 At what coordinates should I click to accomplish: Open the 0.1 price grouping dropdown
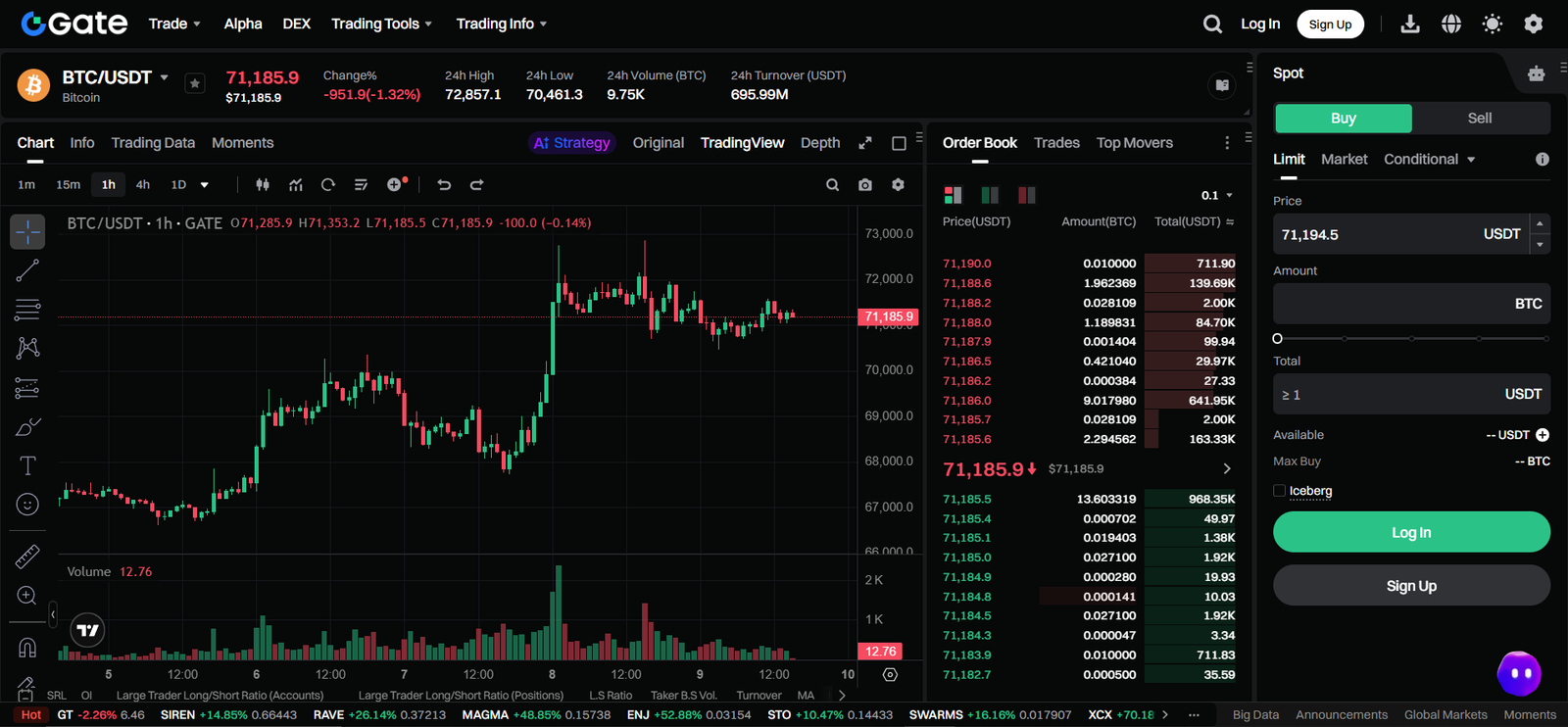point(1217,195)
